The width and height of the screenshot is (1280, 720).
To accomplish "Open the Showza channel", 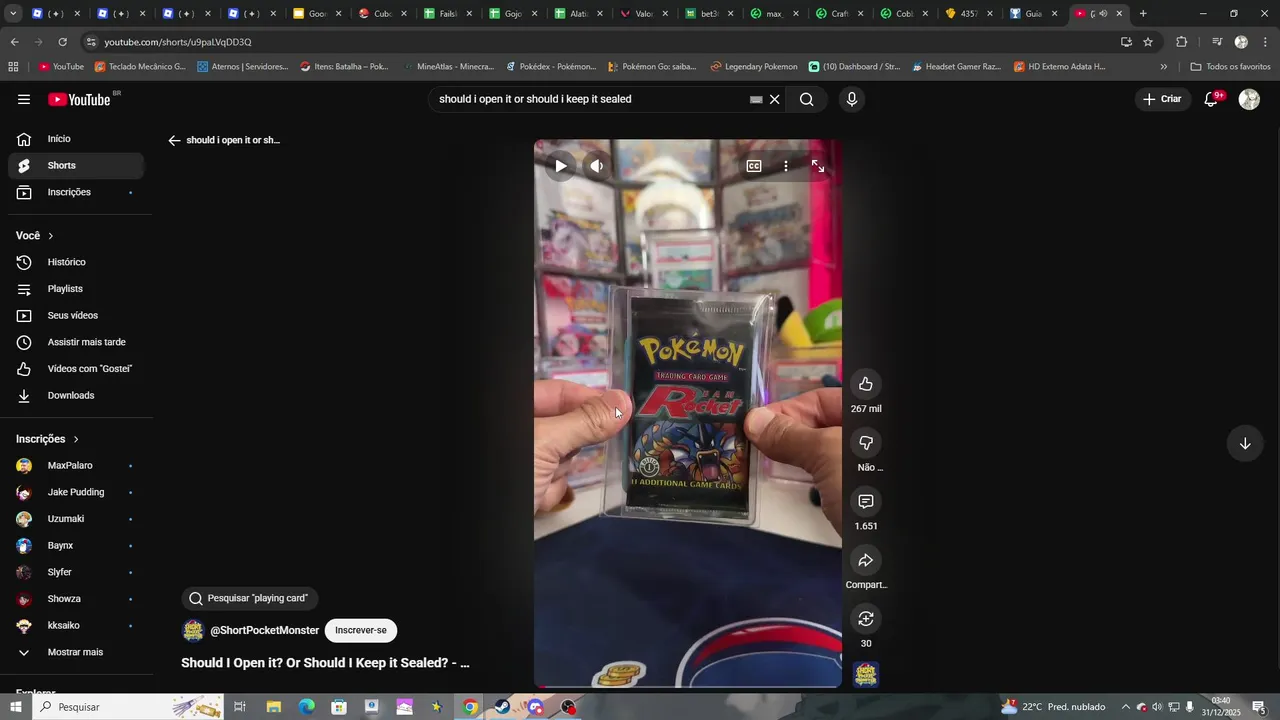I will point(76,599).
